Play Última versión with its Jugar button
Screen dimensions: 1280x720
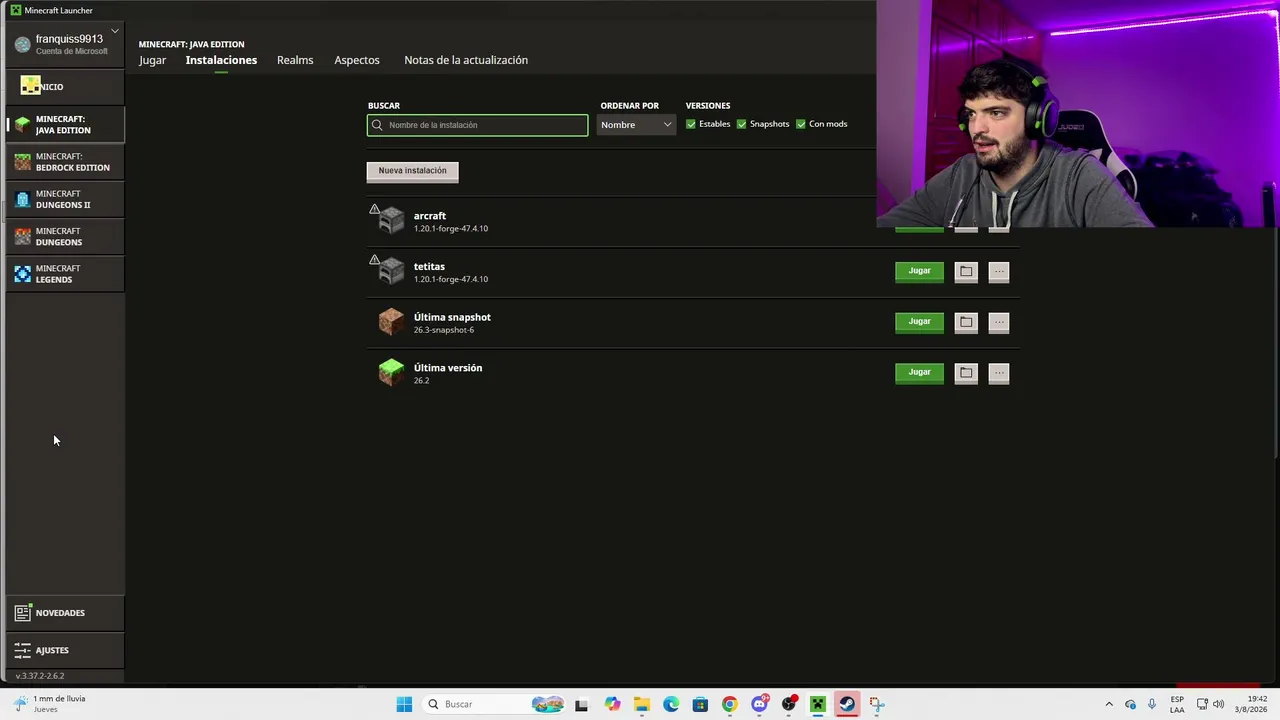919,372
